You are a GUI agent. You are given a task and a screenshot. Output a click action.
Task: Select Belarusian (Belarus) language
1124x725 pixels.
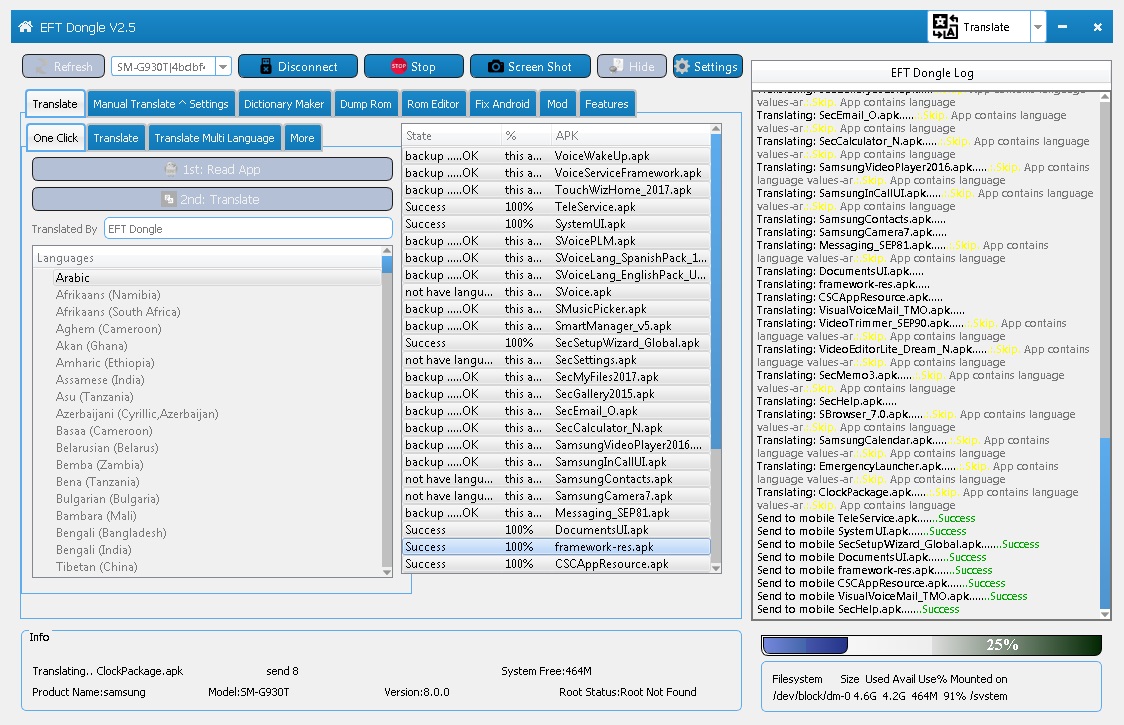(x=108, y=448)
